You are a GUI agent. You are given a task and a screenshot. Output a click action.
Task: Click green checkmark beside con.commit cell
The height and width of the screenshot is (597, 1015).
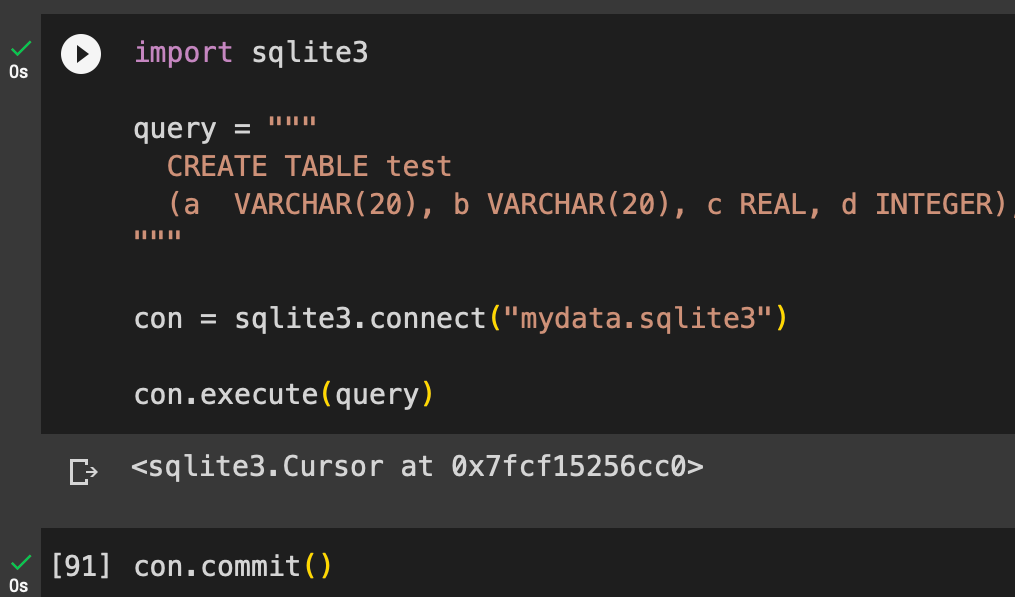point(21,562)
